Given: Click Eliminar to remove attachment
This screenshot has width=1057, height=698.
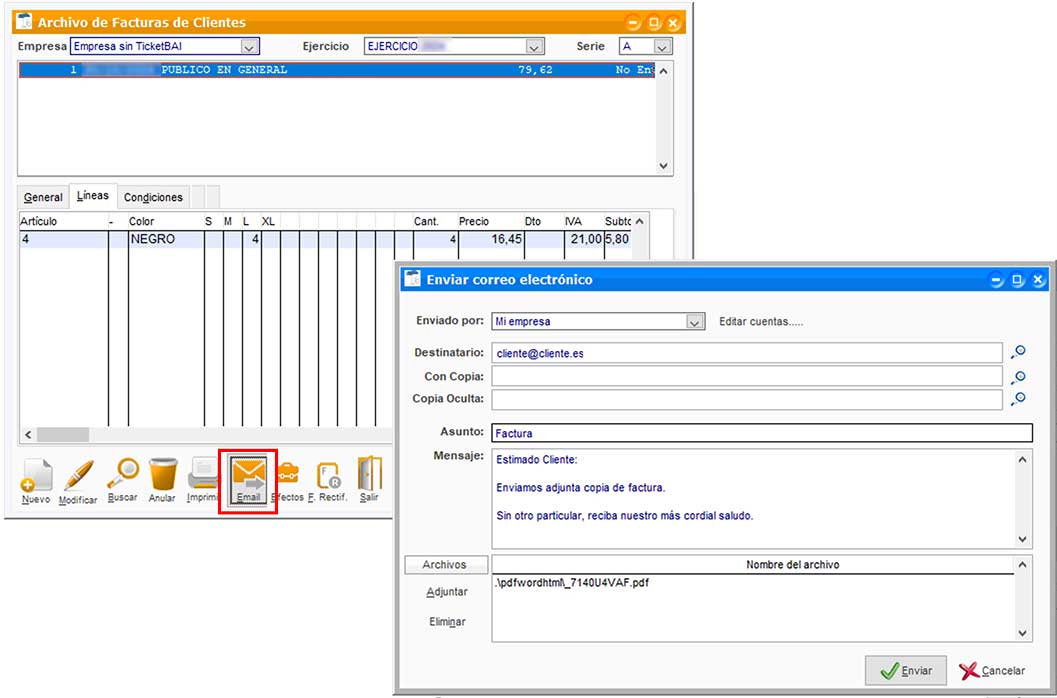Looking at the screenshot, I should 447,622.
